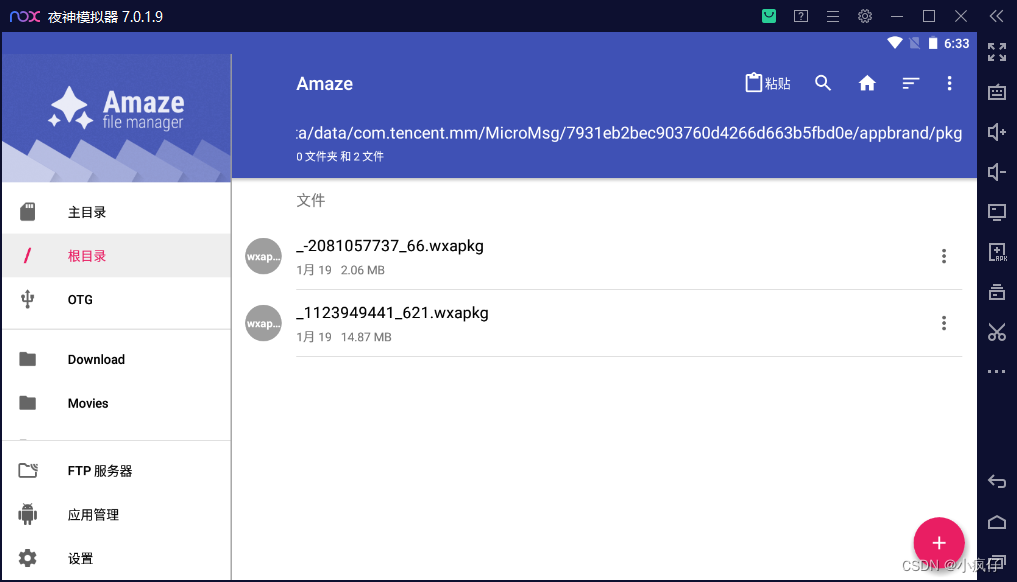Open Amaze overflow menu in toolbar
Viewport: 1017px width, 582px height.
949,83
